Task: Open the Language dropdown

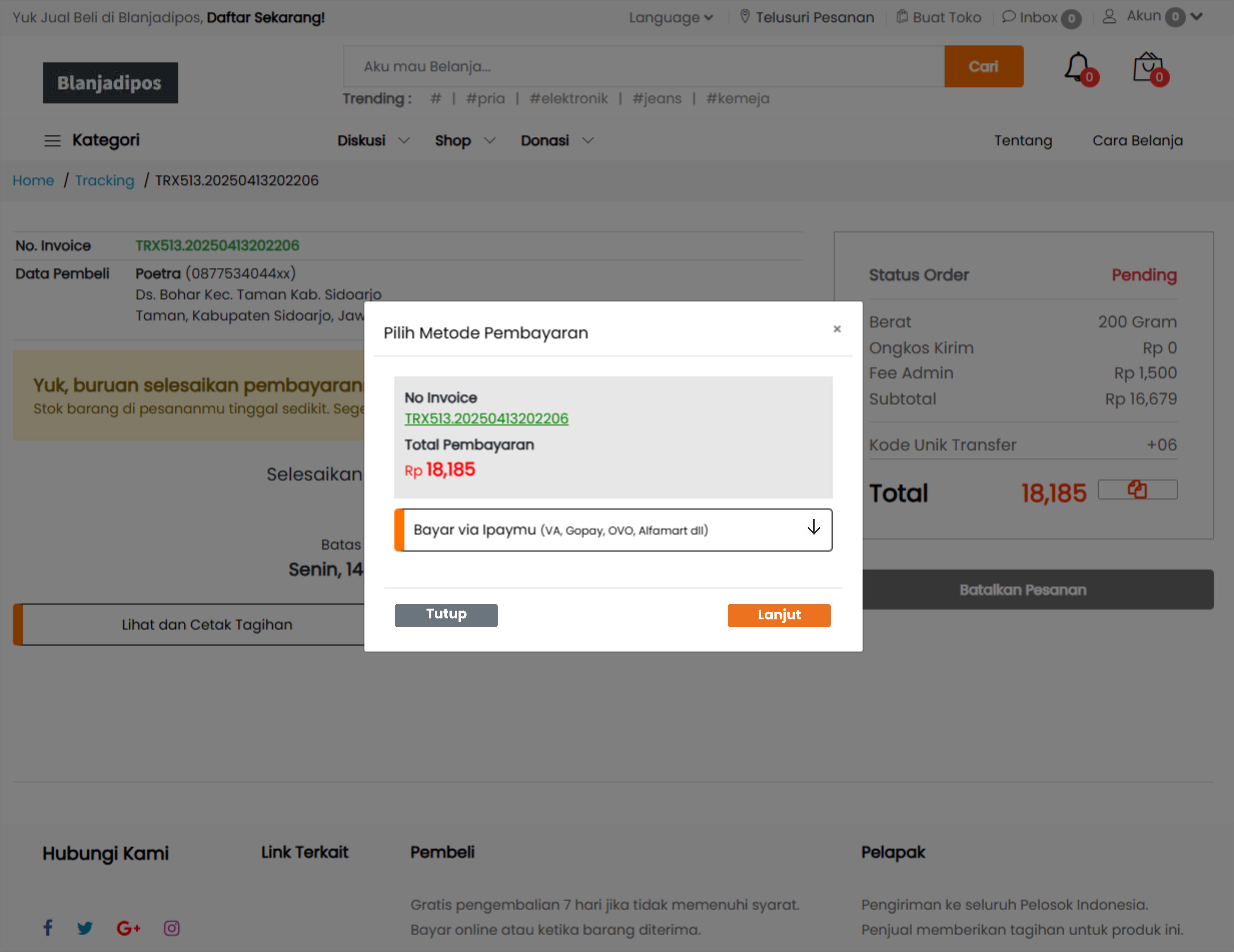Action: [671, 18]
